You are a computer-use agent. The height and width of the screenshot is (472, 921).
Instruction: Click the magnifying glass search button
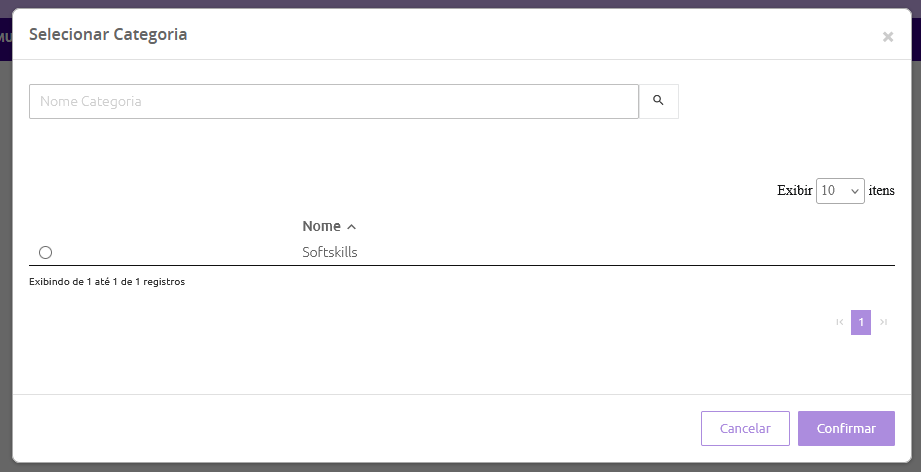[x=658, y=101]
